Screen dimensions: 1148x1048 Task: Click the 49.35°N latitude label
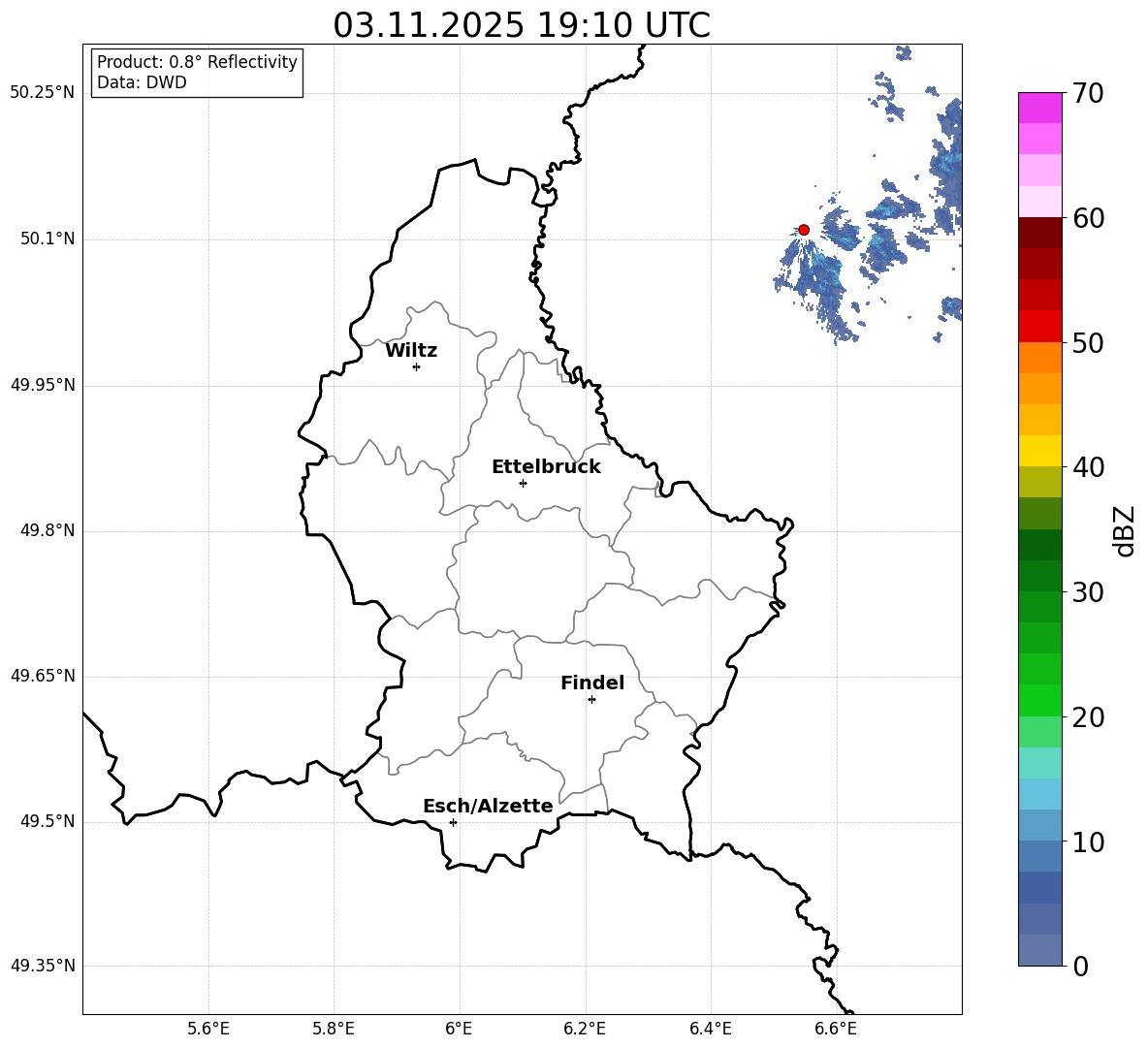point(43,966)
